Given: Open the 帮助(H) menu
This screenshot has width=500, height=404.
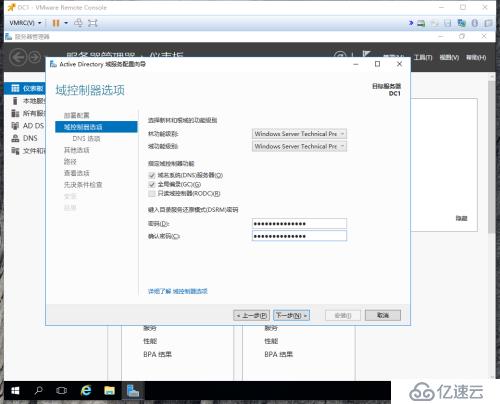Looking at the screenshot, I should pyautogui.click(x=476, y=58).
